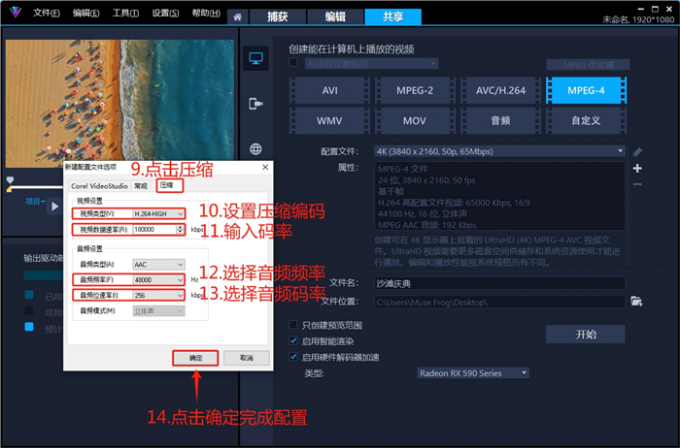Select the computer output icon

click(x=255, y=58)
